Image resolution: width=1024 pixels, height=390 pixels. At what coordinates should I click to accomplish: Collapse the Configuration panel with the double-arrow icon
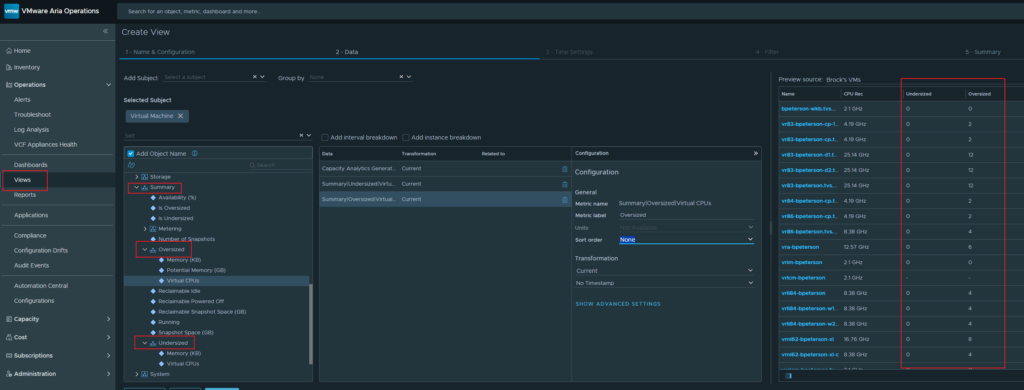[x=756, y=153]
